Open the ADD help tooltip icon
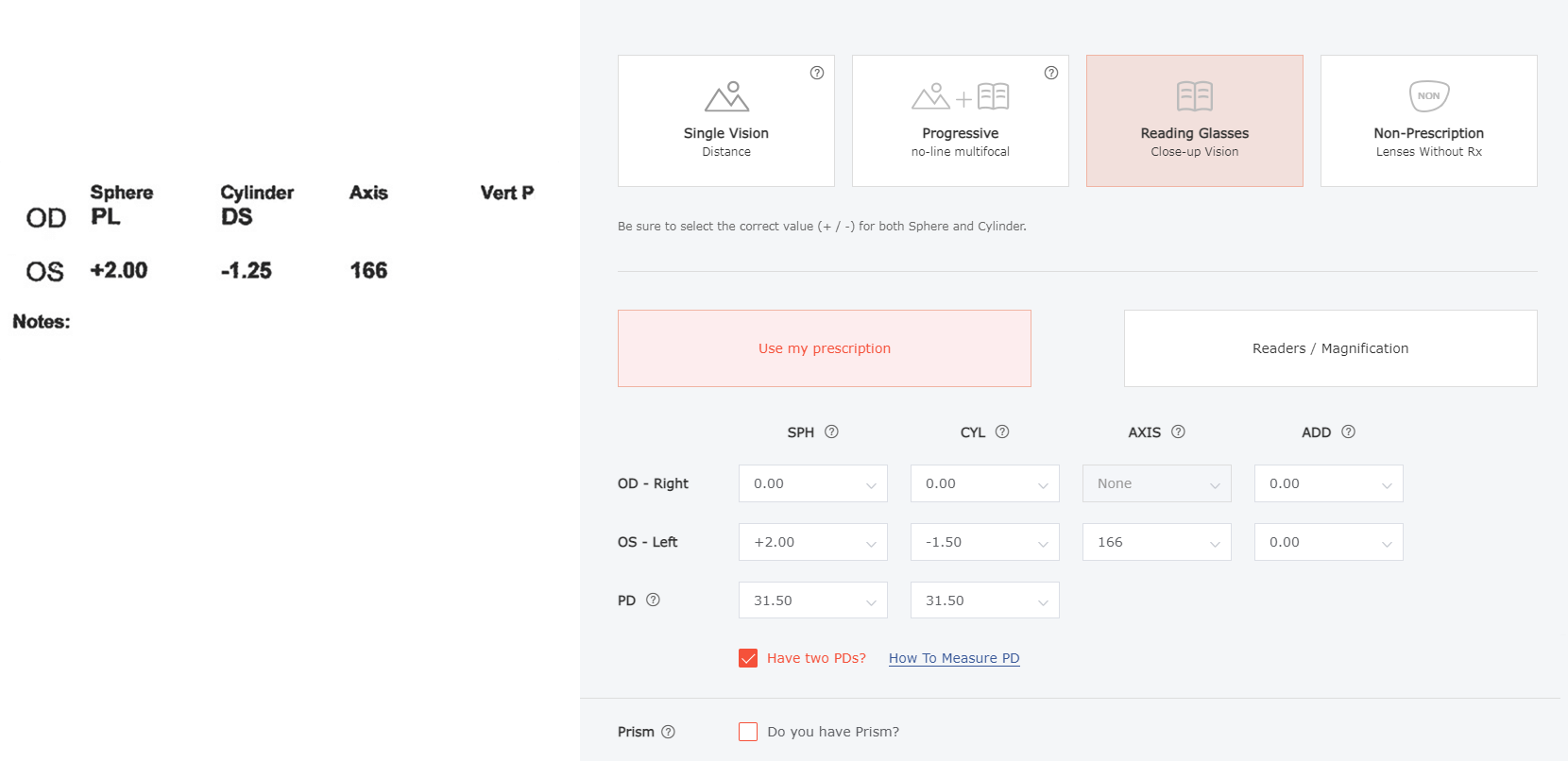Viewport: 1568px width, 761px height. (x=1348, y=431)
